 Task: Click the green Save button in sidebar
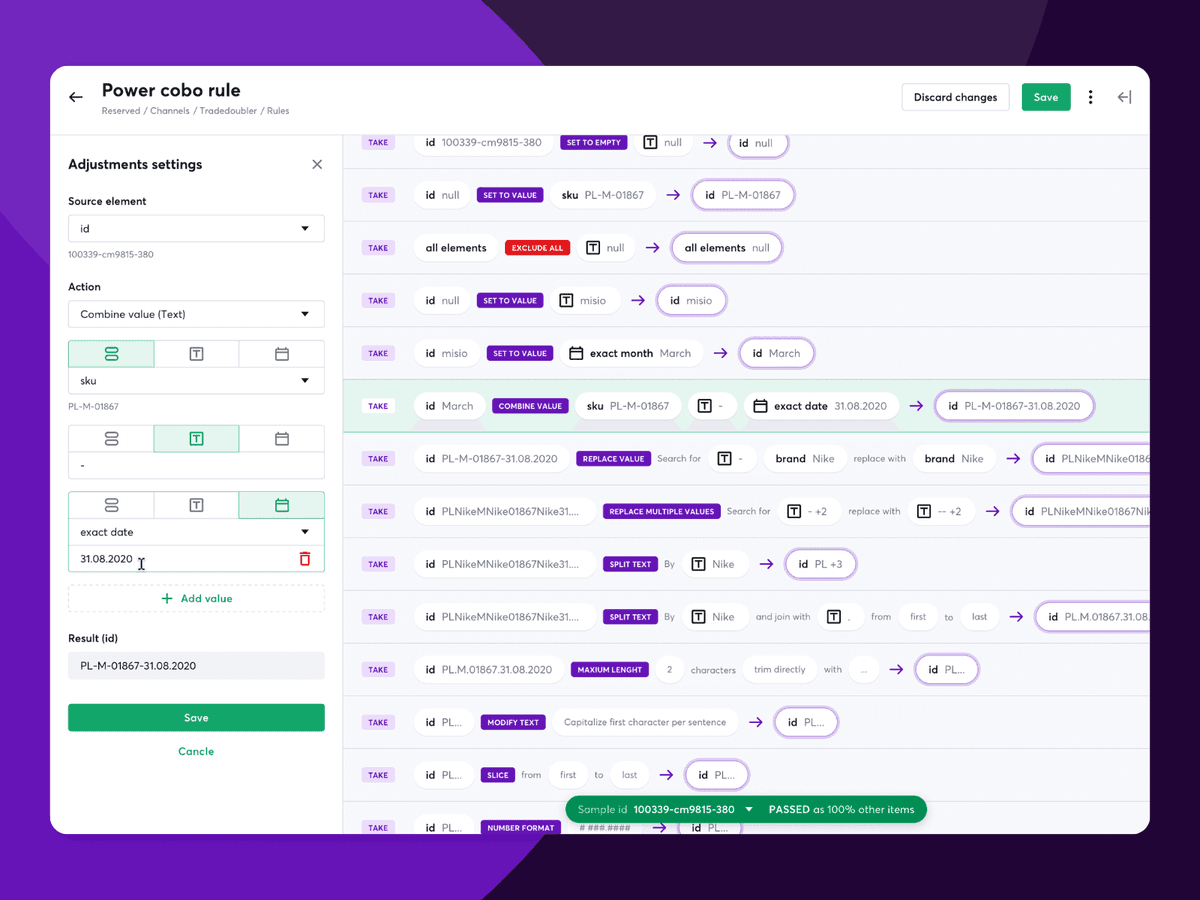click(196, 717)
